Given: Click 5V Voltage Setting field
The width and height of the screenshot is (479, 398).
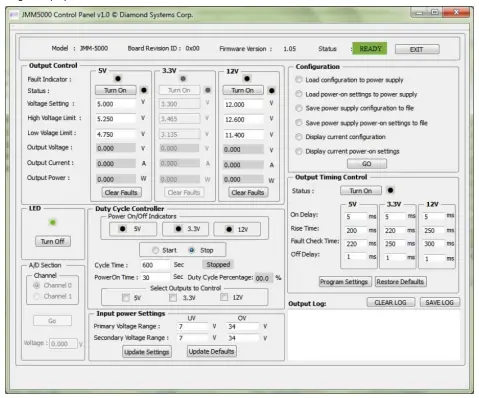Looking at the screenshot, I should (x=116, y=104).
